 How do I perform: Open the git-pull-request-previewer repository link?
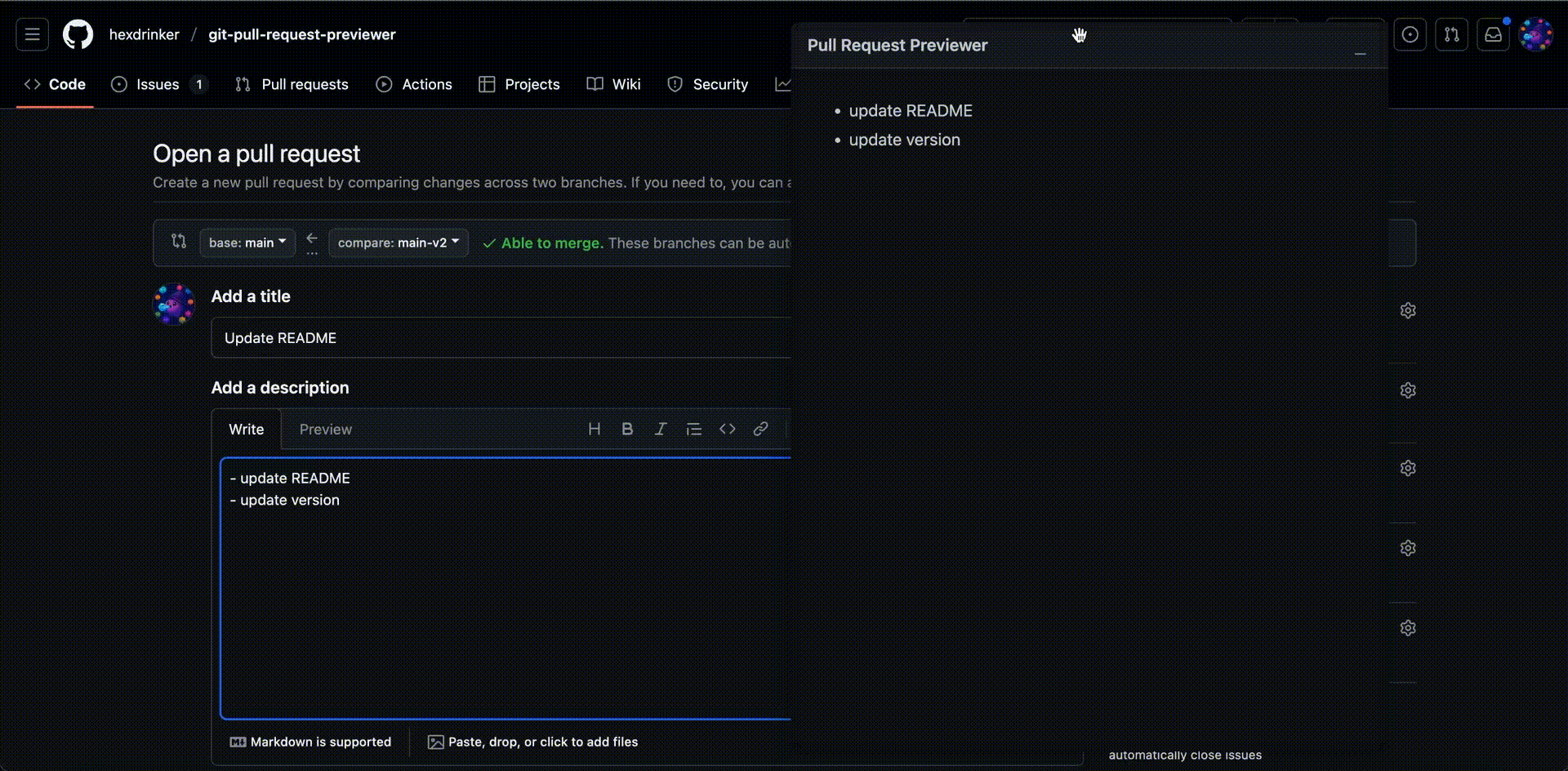(302, 34)
